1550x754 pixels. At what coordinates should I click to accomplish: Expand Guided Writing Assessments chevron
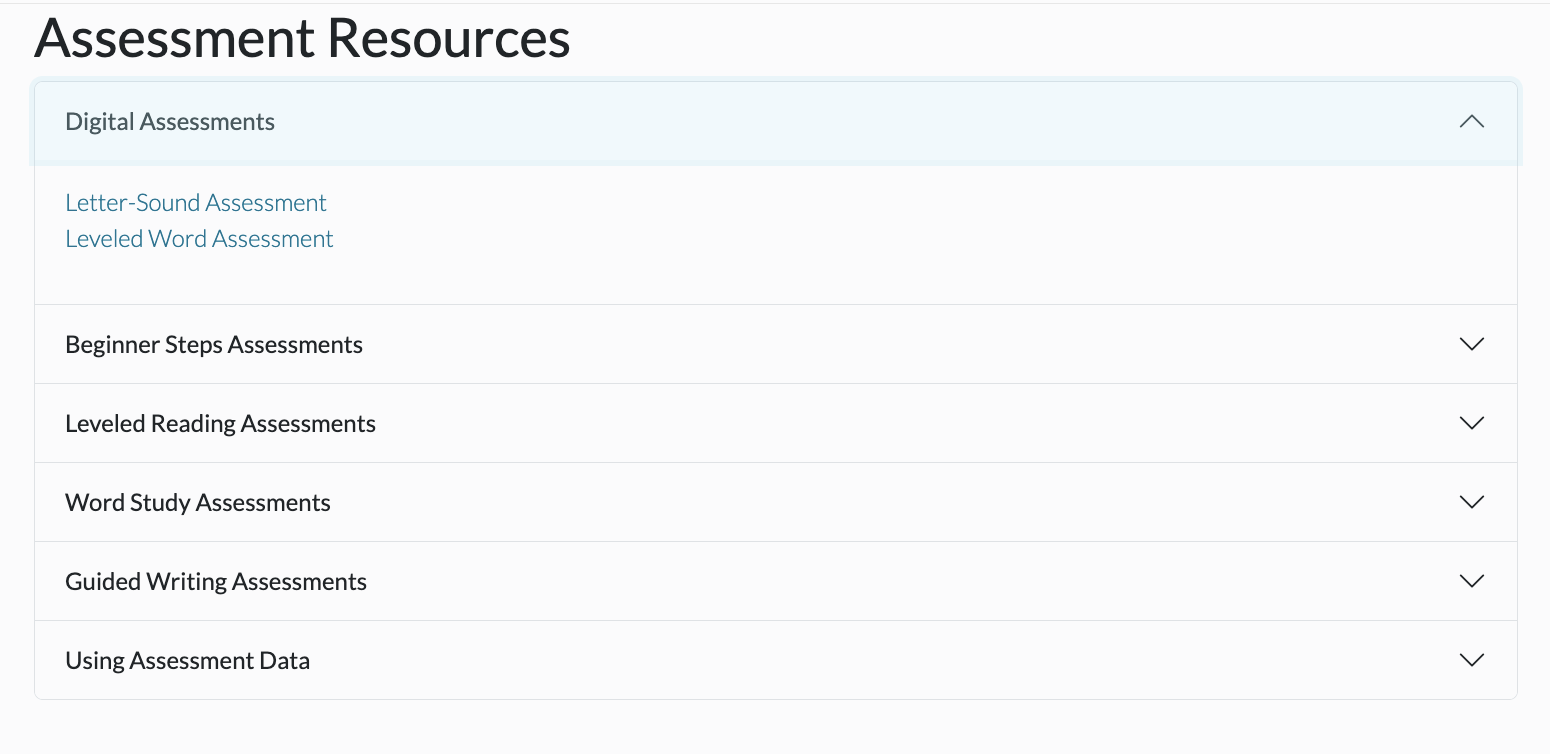(x=1471, y=581)
